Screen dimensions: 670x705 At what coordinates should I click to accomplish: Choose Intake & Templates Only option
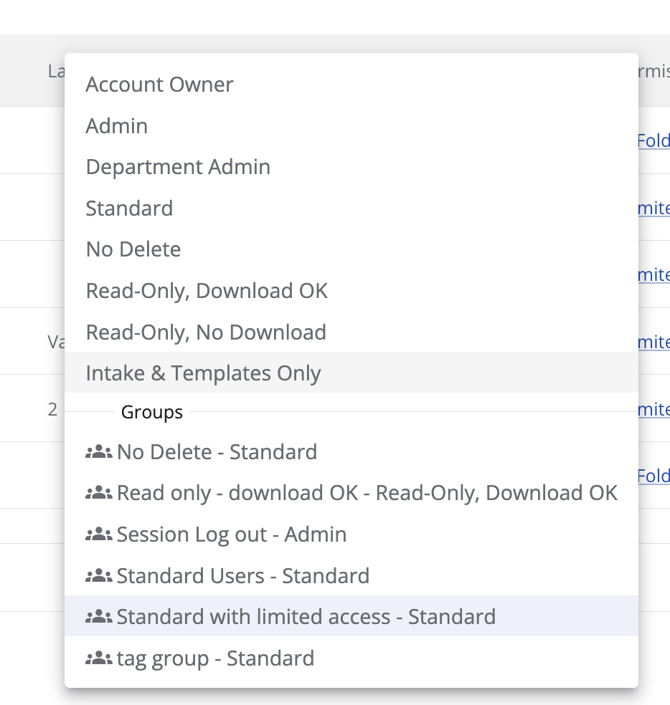coord(203,373)
